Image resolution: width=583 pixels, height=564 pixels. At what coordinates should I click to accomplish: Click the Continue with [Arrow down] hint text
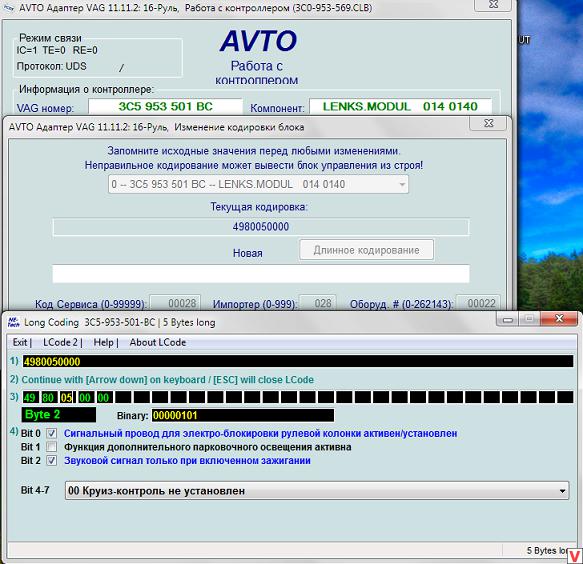[x=168, y=380]
